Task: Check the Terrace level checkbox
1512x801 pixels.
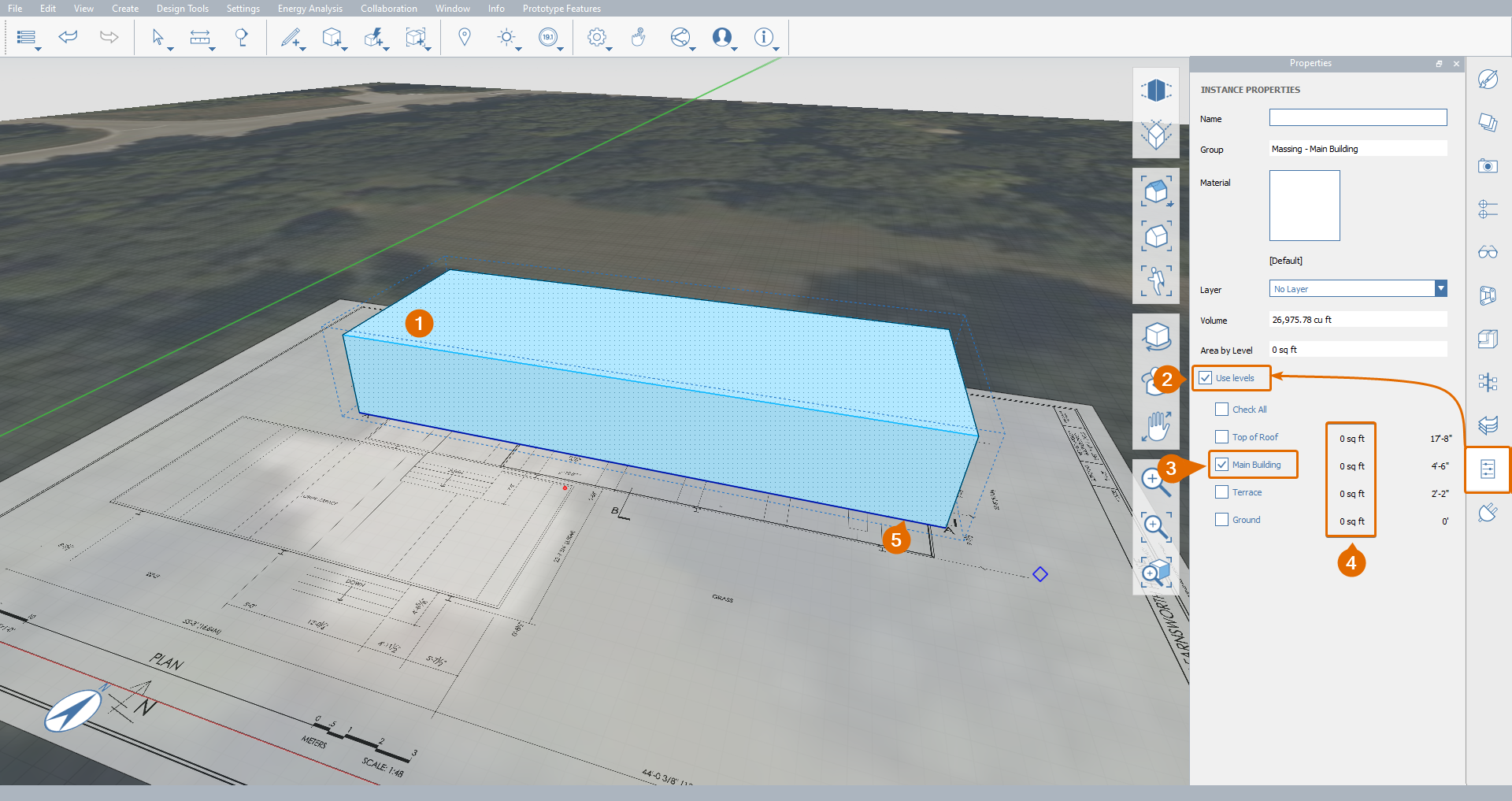Action: click(x=1221, y=492)
